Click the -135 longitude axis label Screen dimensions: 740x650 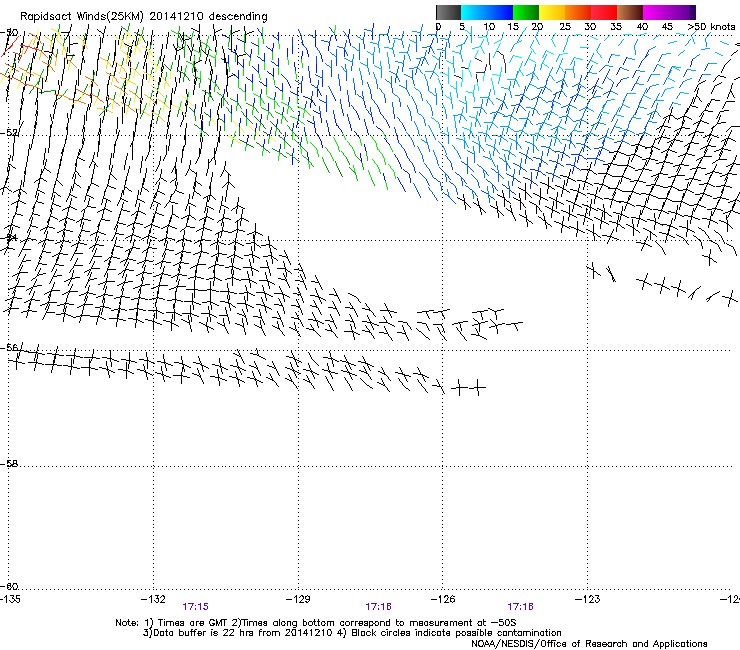point(10,599)
